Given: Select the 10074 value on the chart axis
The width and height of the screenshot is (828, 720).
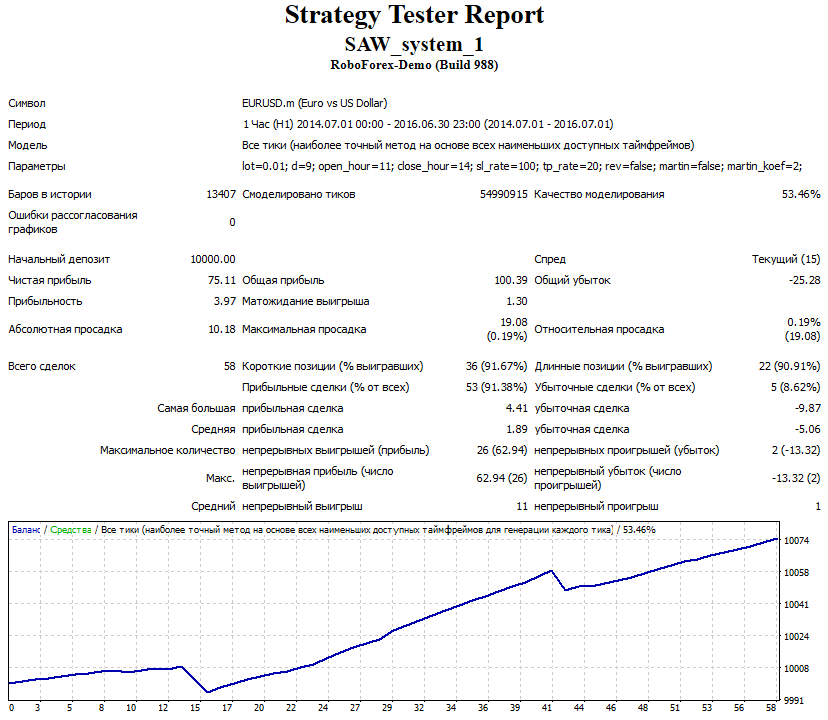Looking at the screenshot, I should [795, 540].
